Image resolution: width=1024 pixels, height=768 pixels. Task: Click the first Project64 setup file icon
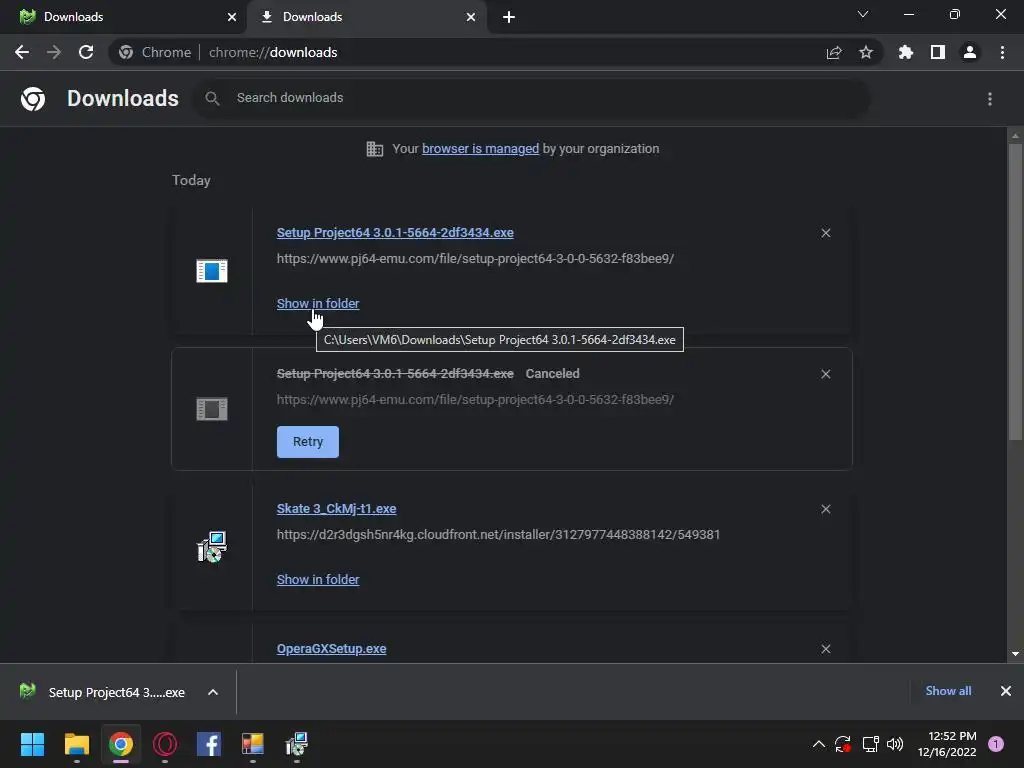coord(212,270)
